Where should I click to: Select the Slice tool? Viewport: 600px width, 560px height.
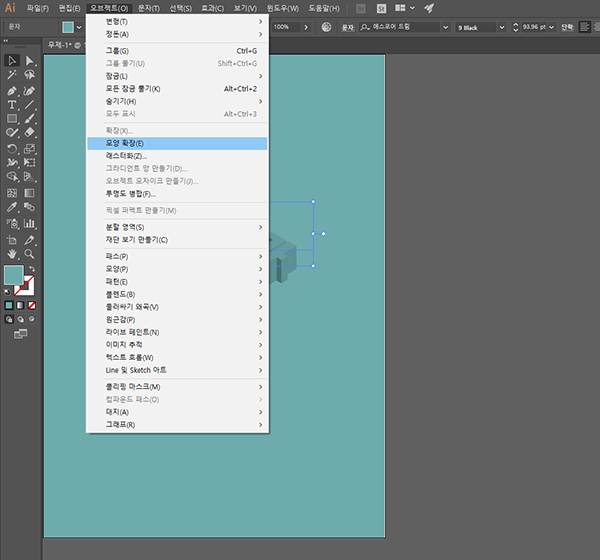29,240
